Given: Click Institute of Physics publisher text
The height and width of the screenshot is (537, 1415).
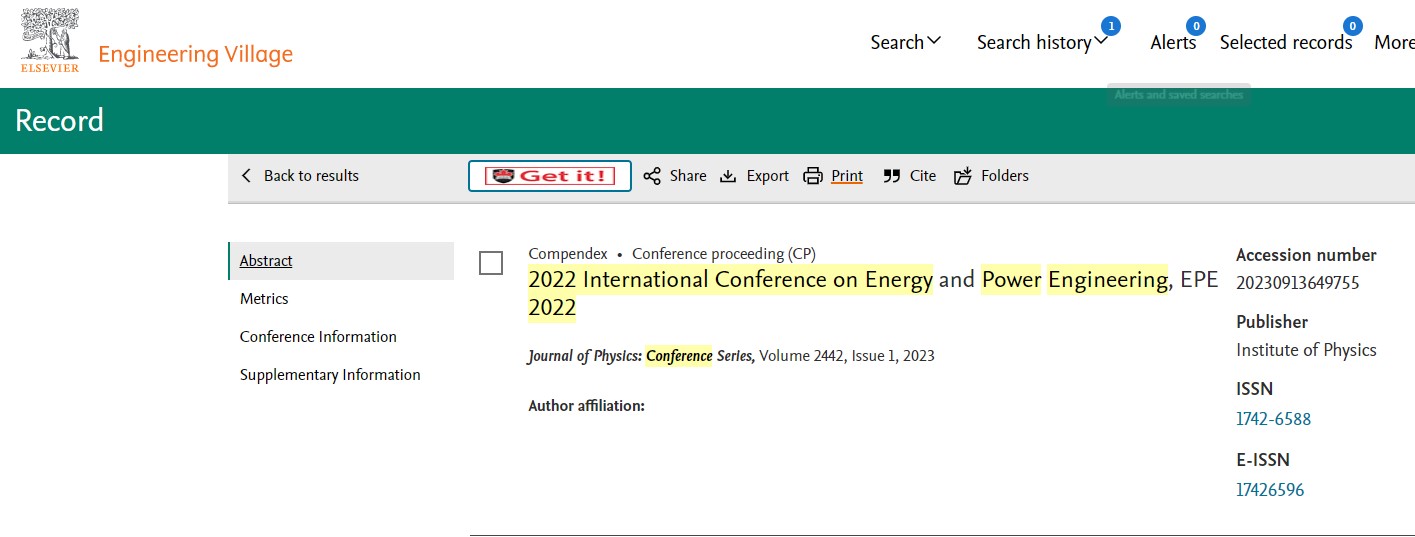Looking at the screenshot, I should 1306,350.
